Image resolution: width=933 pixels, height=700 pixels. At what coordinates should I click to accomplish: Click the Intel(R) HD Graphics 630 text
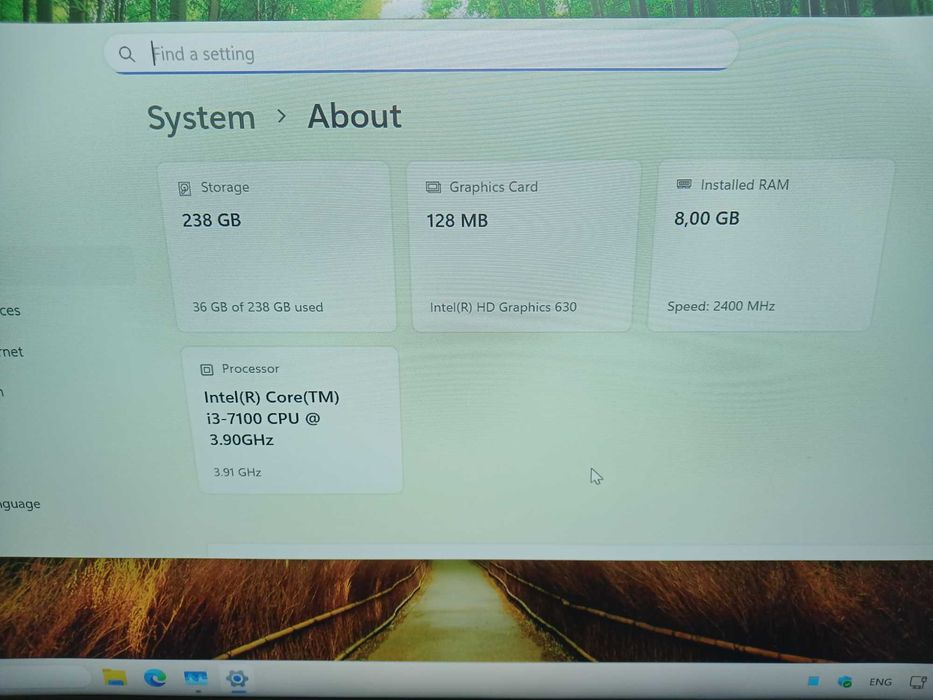[x=503, y=307]
